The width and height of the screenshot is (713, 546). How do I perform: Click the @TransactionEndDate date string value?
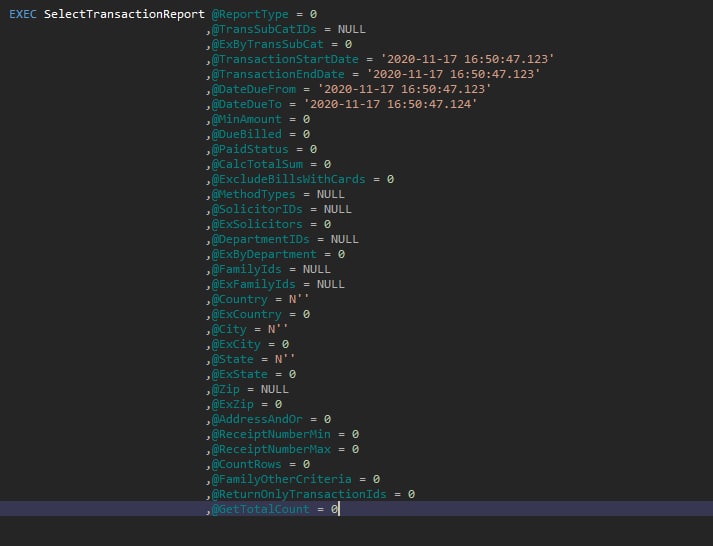453,74
